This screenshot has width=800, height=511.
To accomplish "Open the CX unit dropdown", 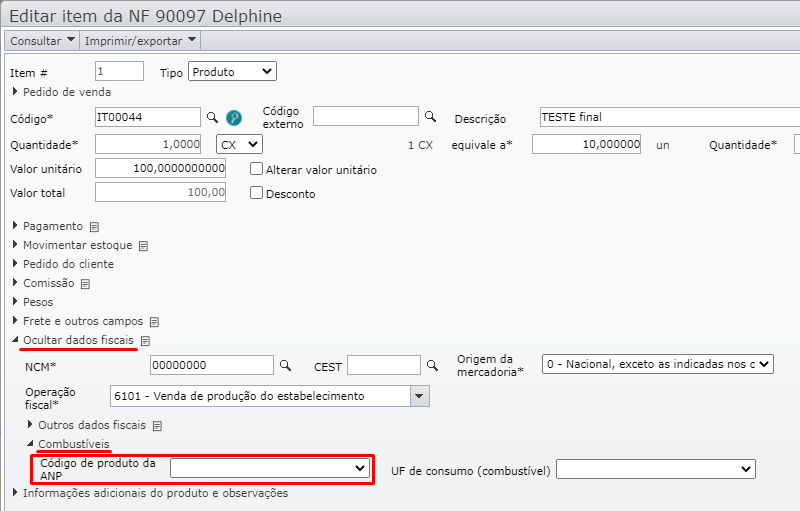I will (239, 144).
